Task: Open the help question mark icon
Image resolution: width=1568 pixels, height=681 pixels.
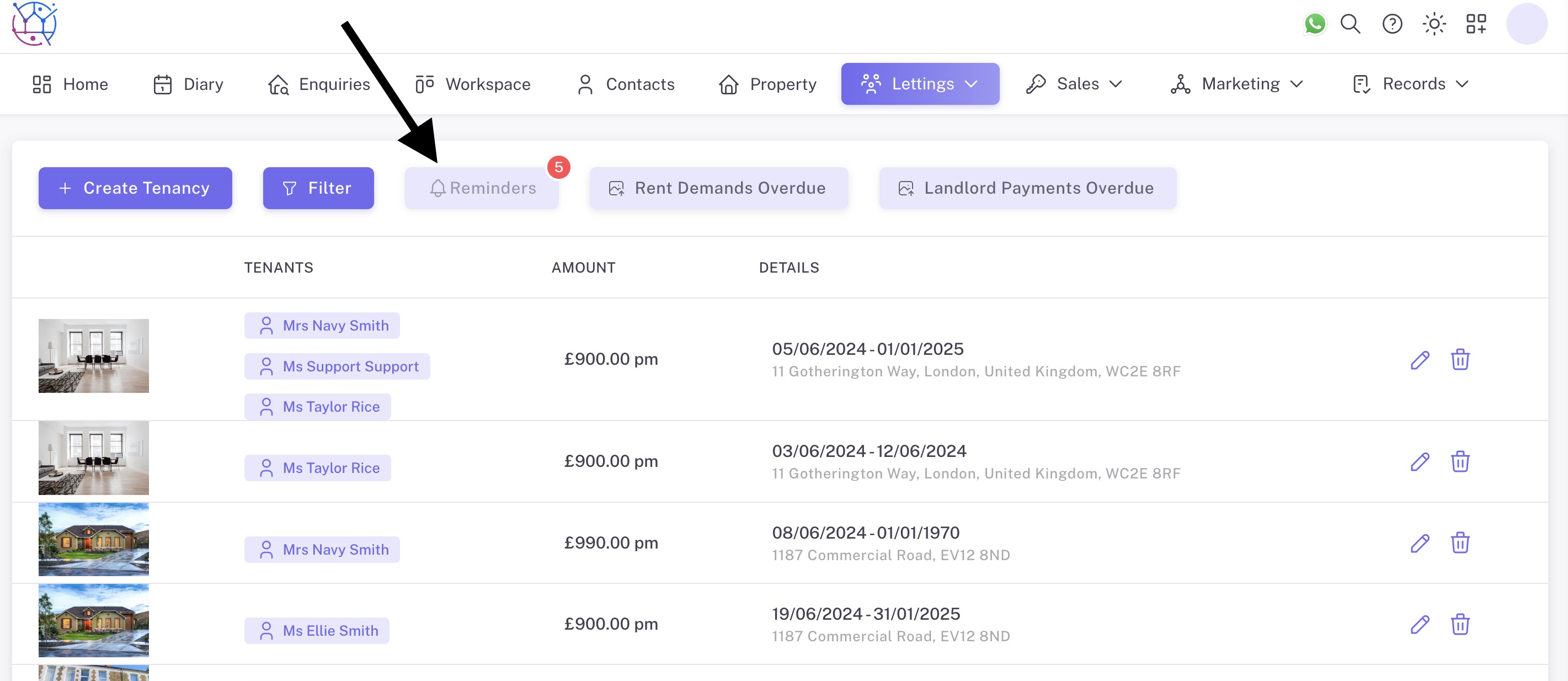Action: (1392, 24)
